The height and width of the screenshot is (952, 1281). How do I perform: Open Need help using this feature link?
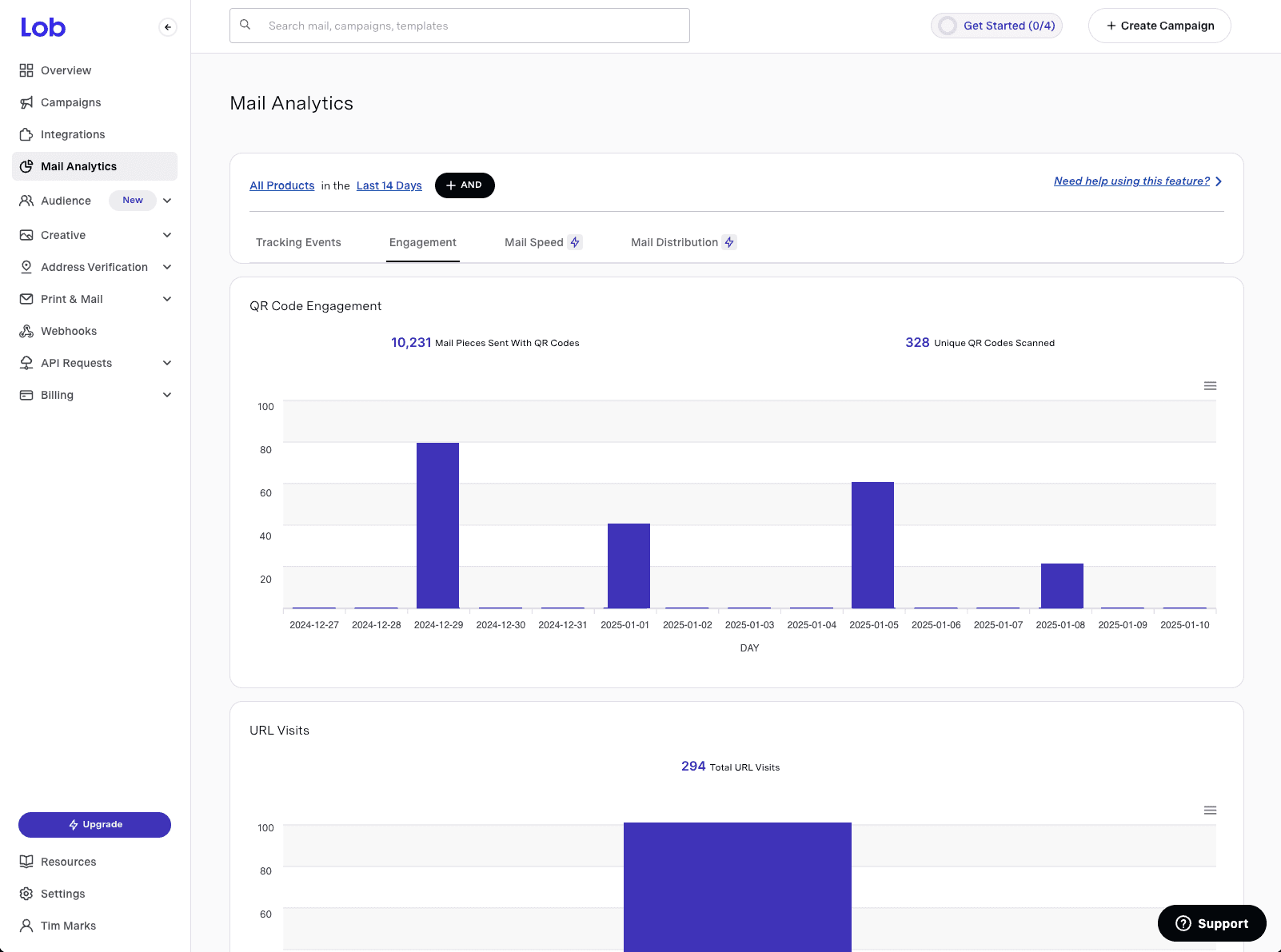(x=1131, y=181)
